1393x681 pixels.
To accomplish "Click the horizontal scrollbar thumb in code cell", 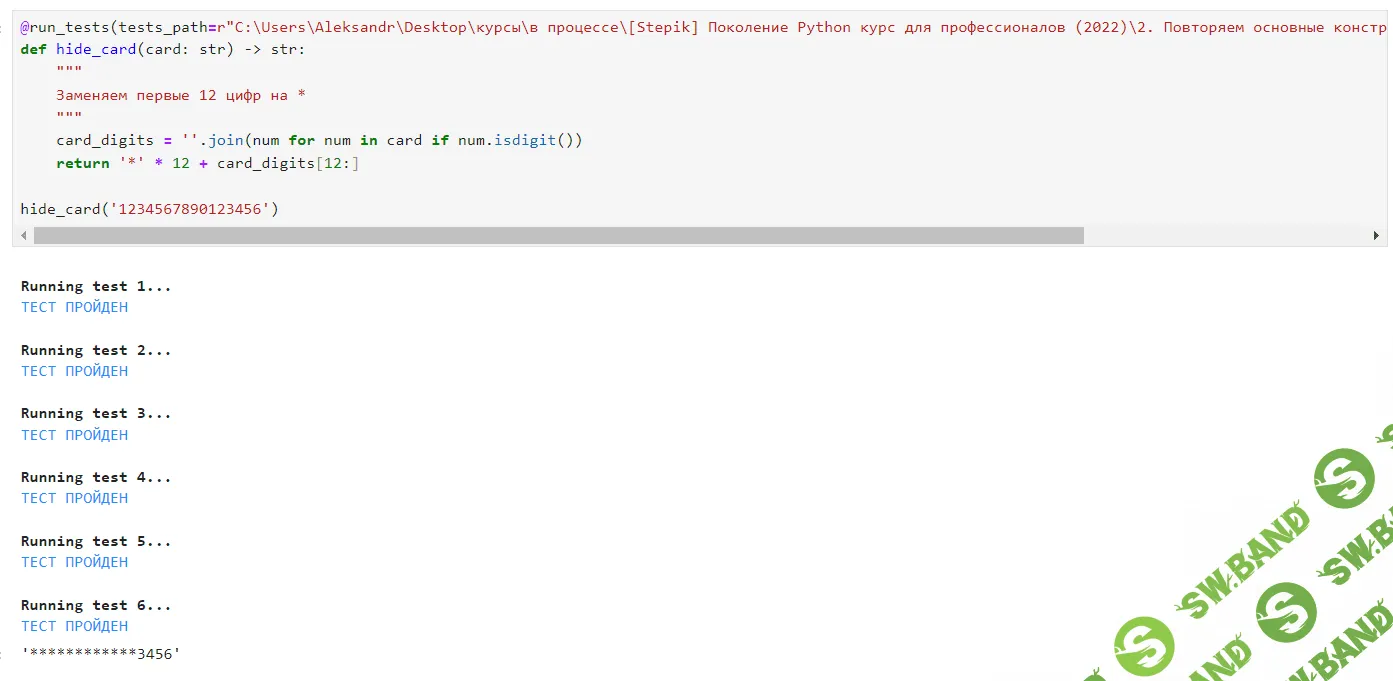I will click(558, 236).
